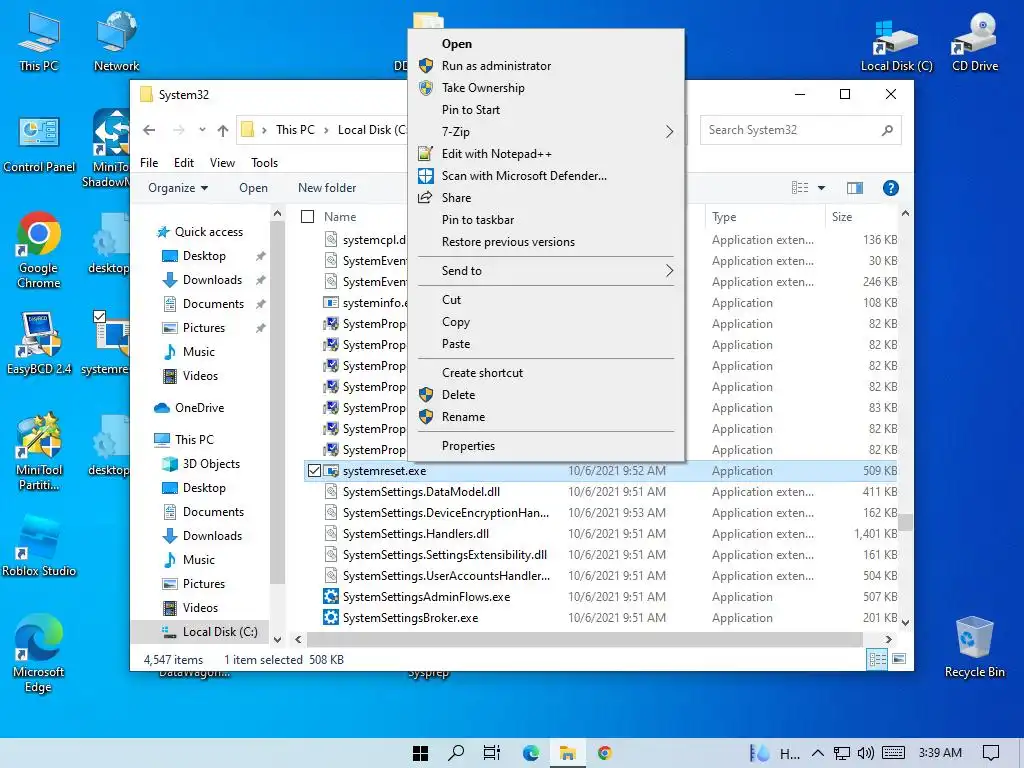Click This PC in the address bar
This screenshot has width=1024, height=768.
(295, 130)
